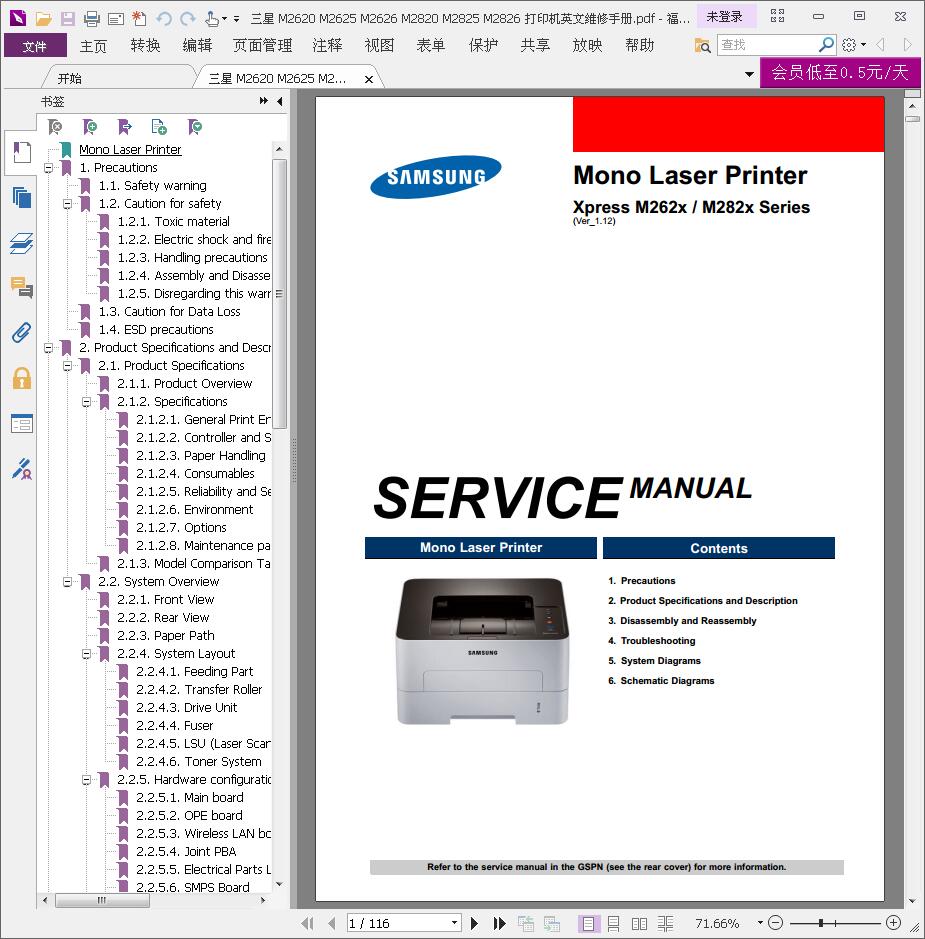Open the 主页 ribbon tab
The width and height of the screenshot is (925, 939).
(93, 46)
